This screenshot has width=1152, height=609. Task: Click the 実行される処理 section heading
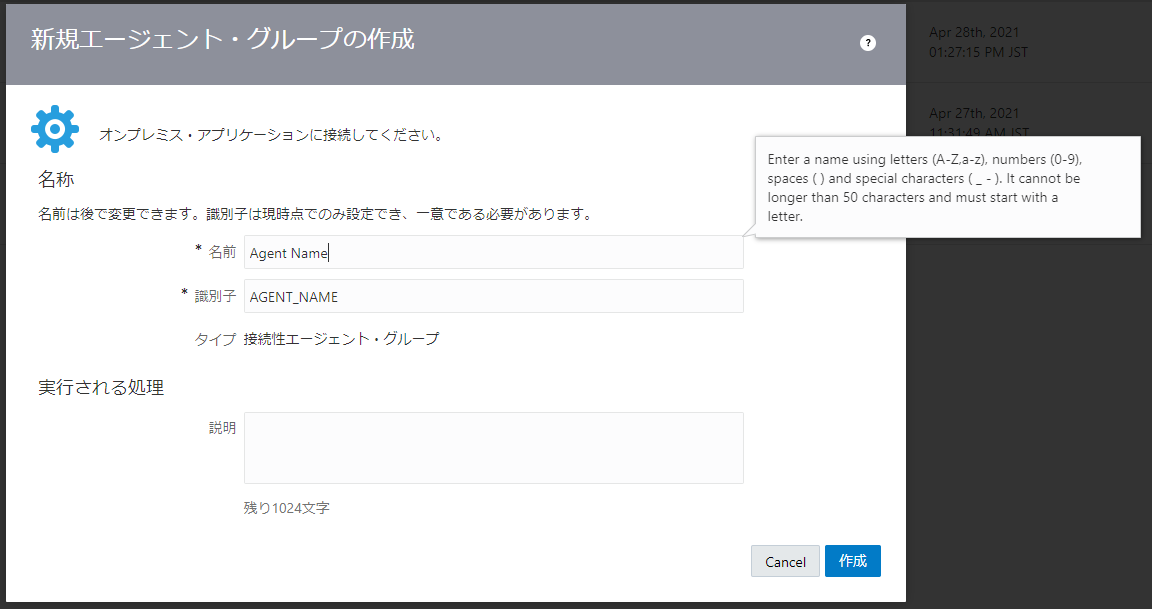pyautogui.click(x=101, y=387)
